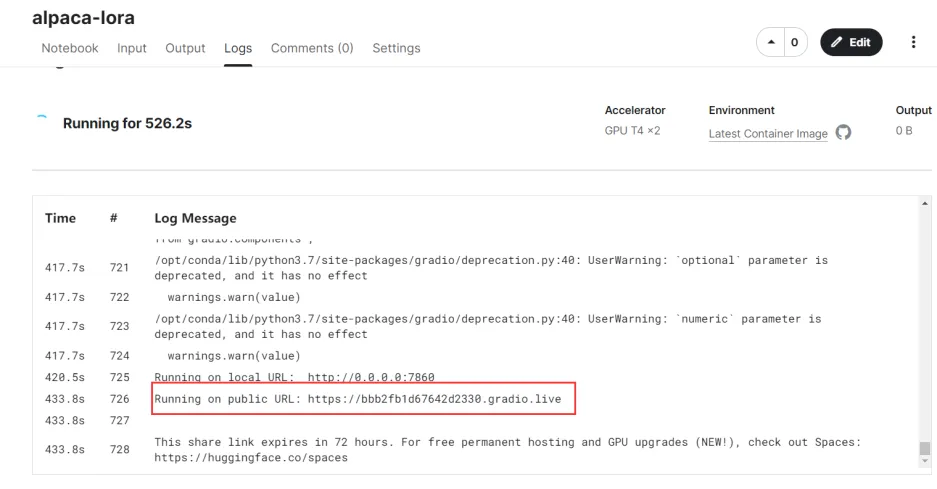This screenshot has width=937, height=489.
Task: Click the Time column header
Action: [x=60, y=218]
